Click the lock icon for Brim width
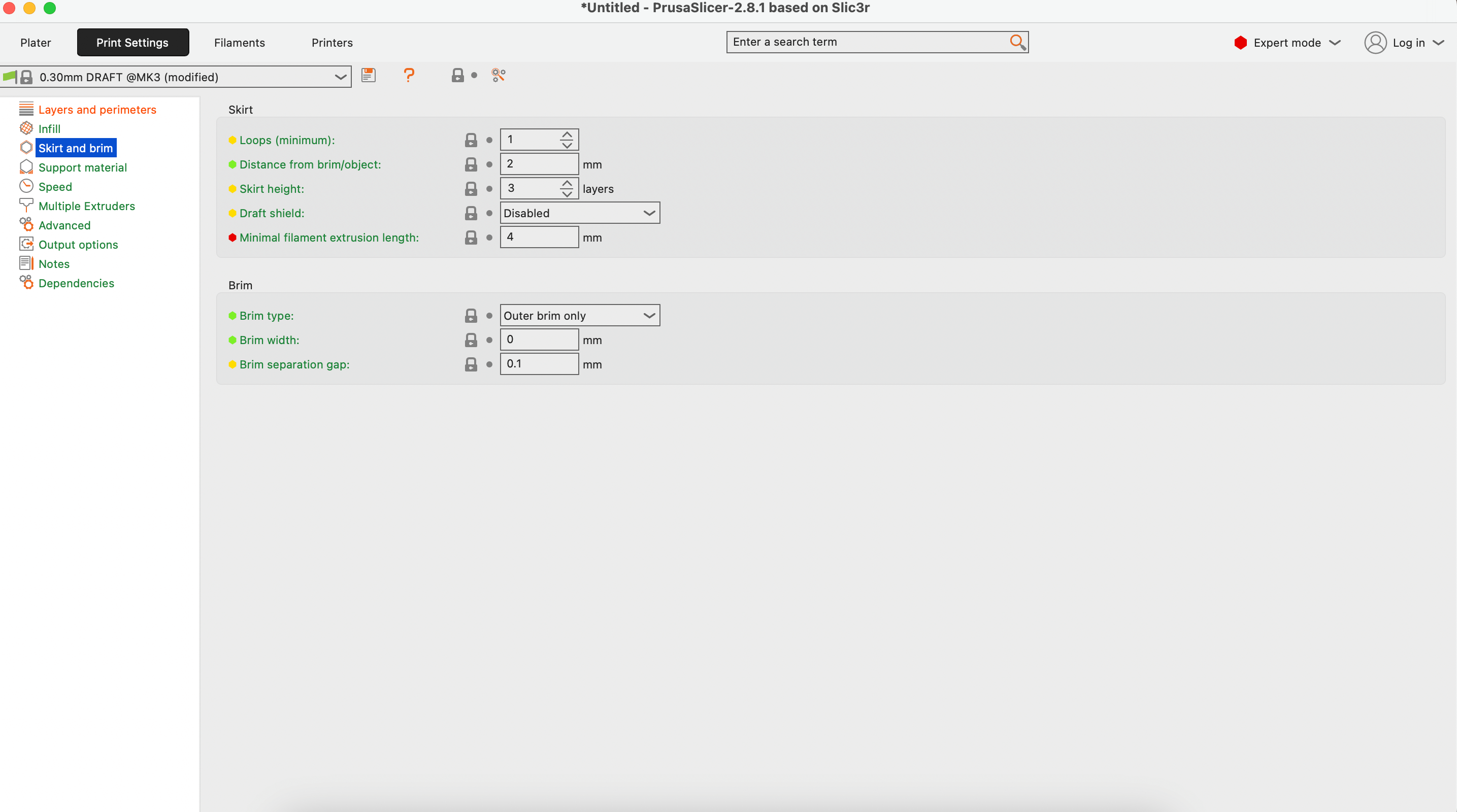This screenshot has height=812, width=1457. 471,340
